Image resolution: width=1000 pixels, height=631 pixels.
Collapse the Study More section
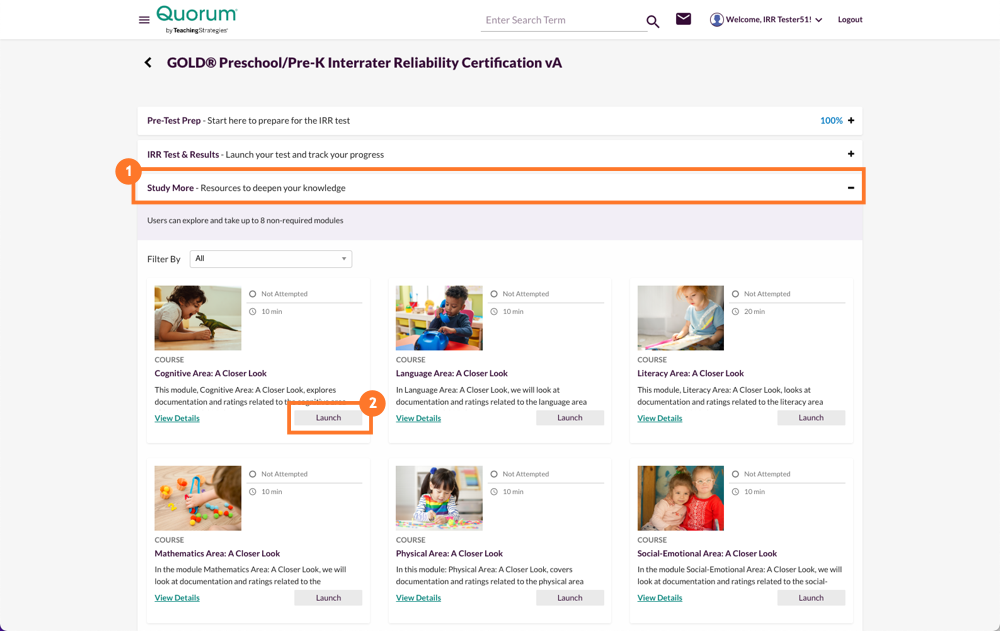pos(851,187)
